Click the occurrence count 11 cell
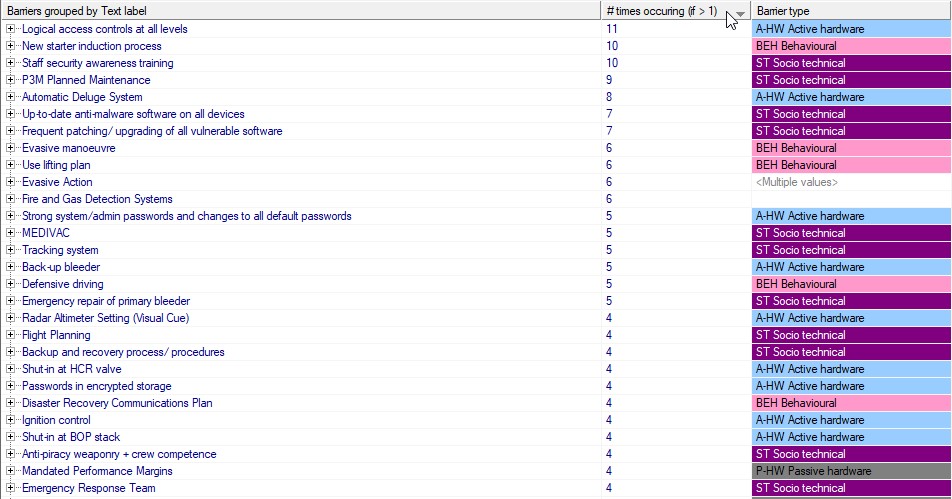The height and width of the screenshot is (499, 952). (612, 29)
